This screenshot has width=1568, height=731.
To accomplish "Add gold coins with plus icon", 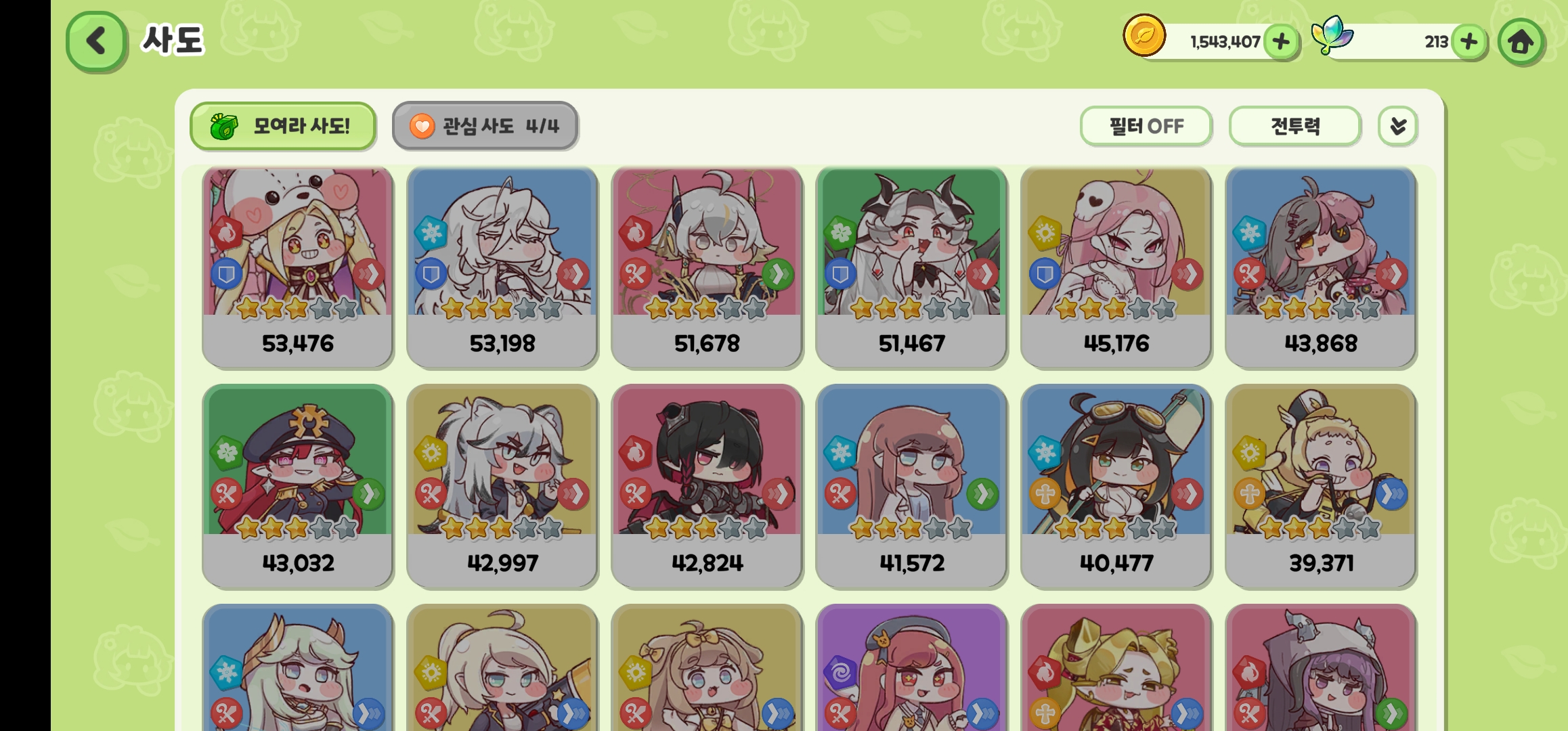I will click(1280, 42).
